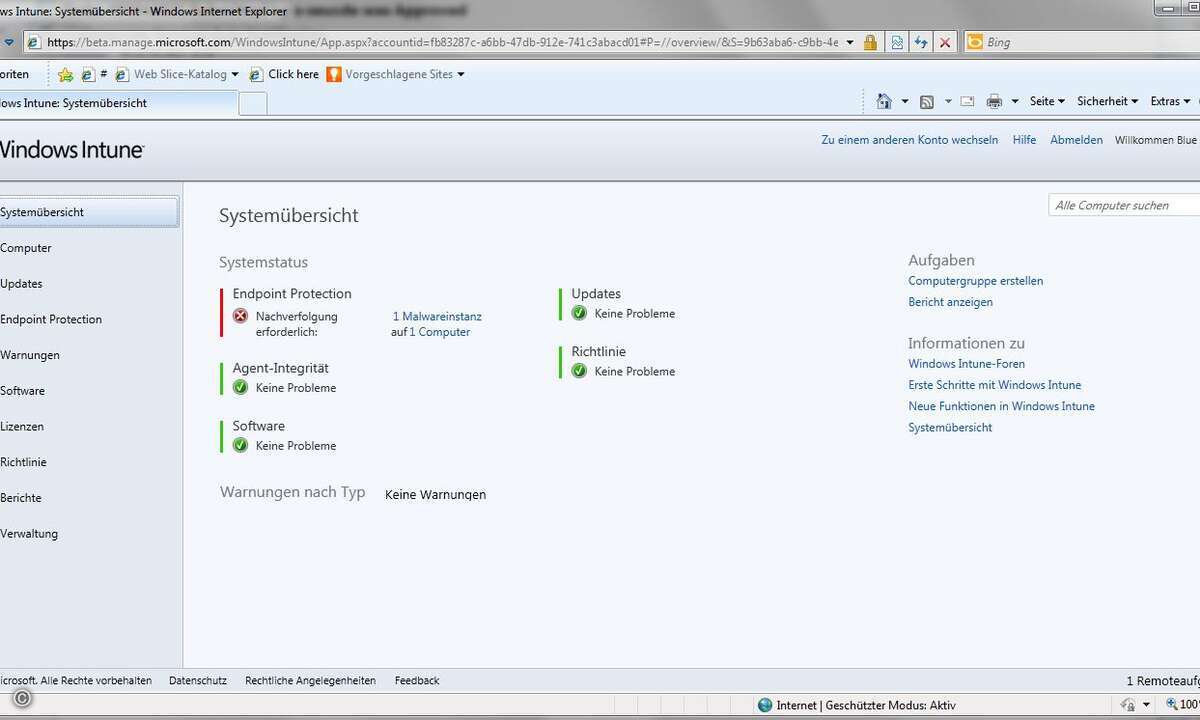Stop loading with the red X icon

point(945,42)
